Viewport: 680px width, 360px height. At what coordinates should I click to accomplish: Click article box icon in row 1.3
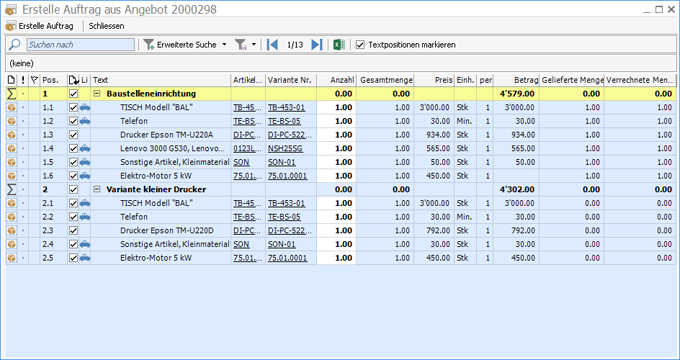click(x=12, y=135)
